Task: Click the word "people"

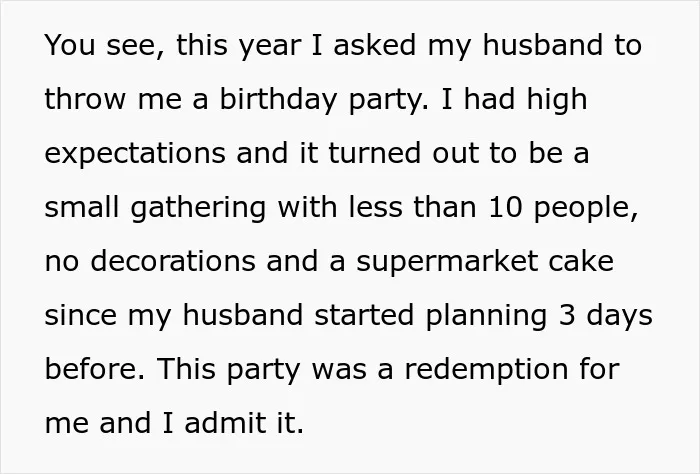Action: [x=585, y=208]
